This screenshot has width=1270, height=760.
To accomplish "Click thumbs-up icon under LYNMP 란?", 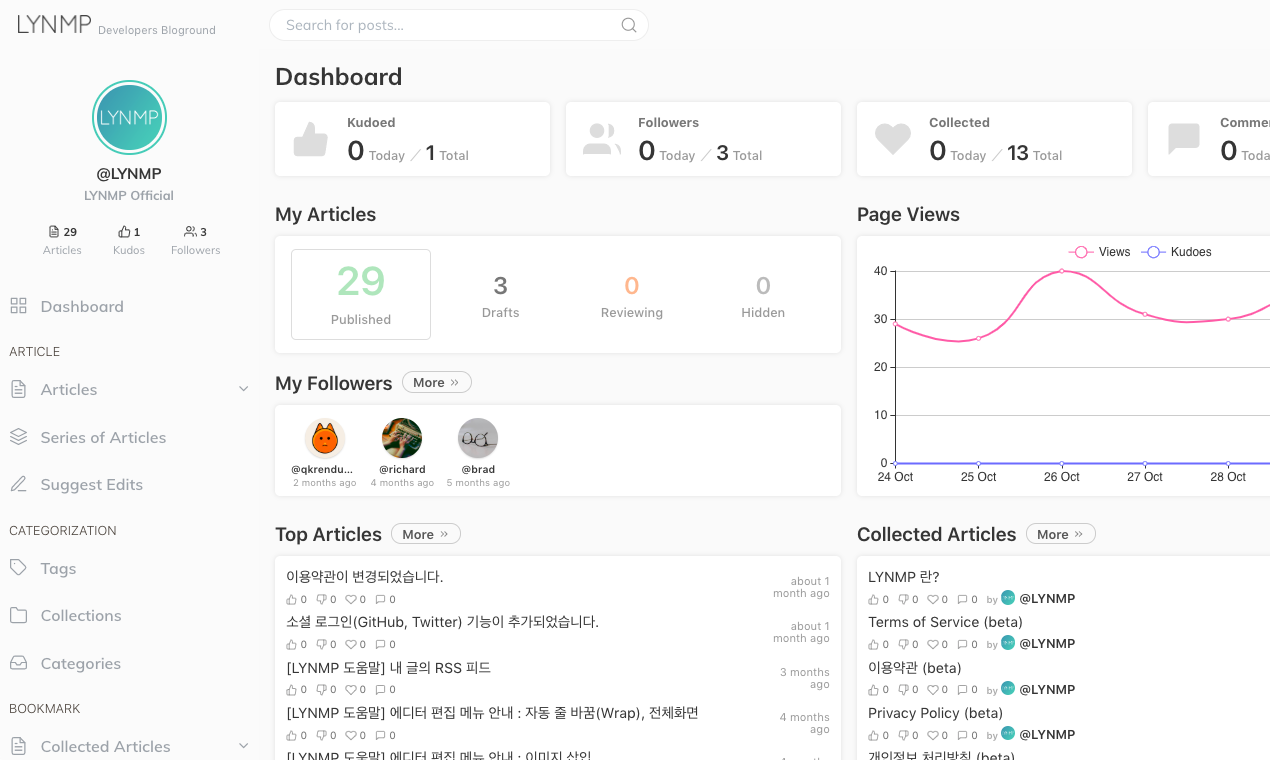I will (873, 600).
